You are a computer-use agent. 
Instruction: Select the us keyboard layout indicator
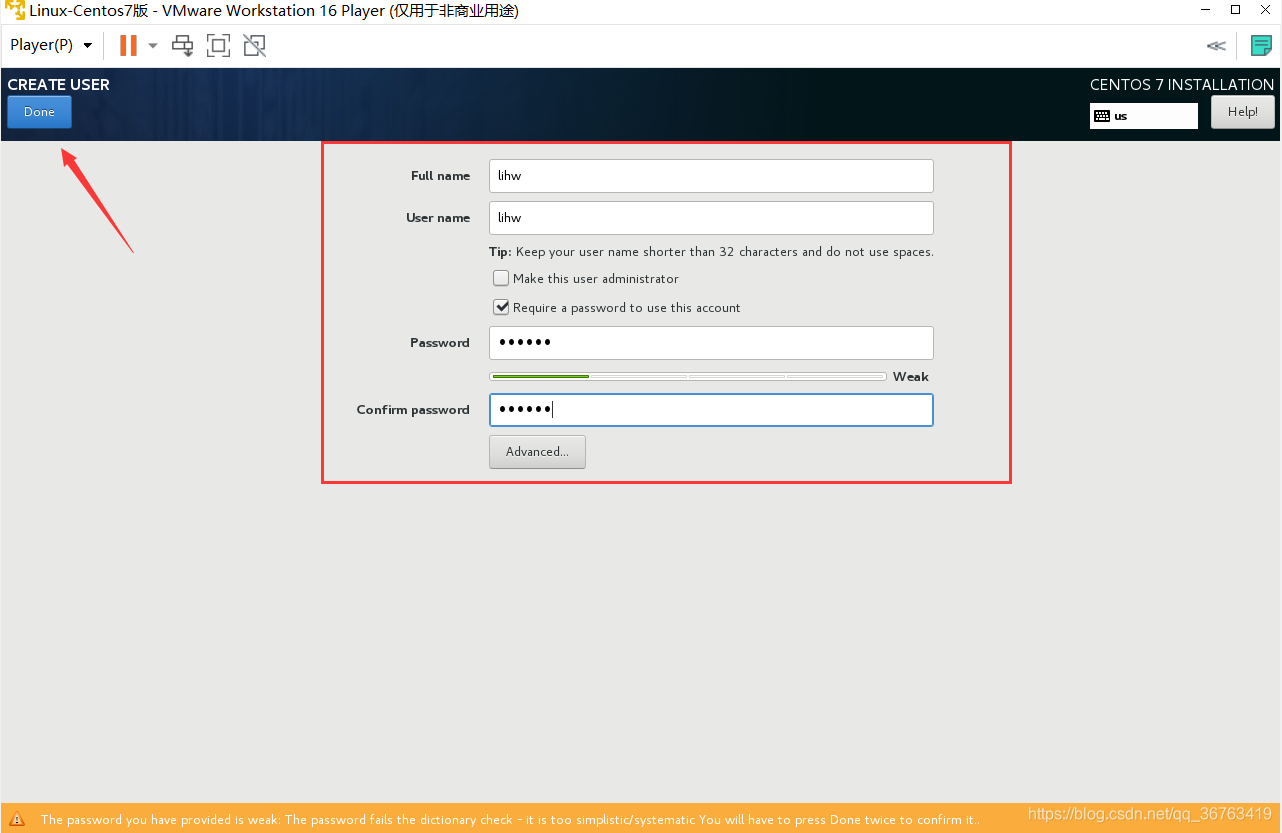[1144, 116]
